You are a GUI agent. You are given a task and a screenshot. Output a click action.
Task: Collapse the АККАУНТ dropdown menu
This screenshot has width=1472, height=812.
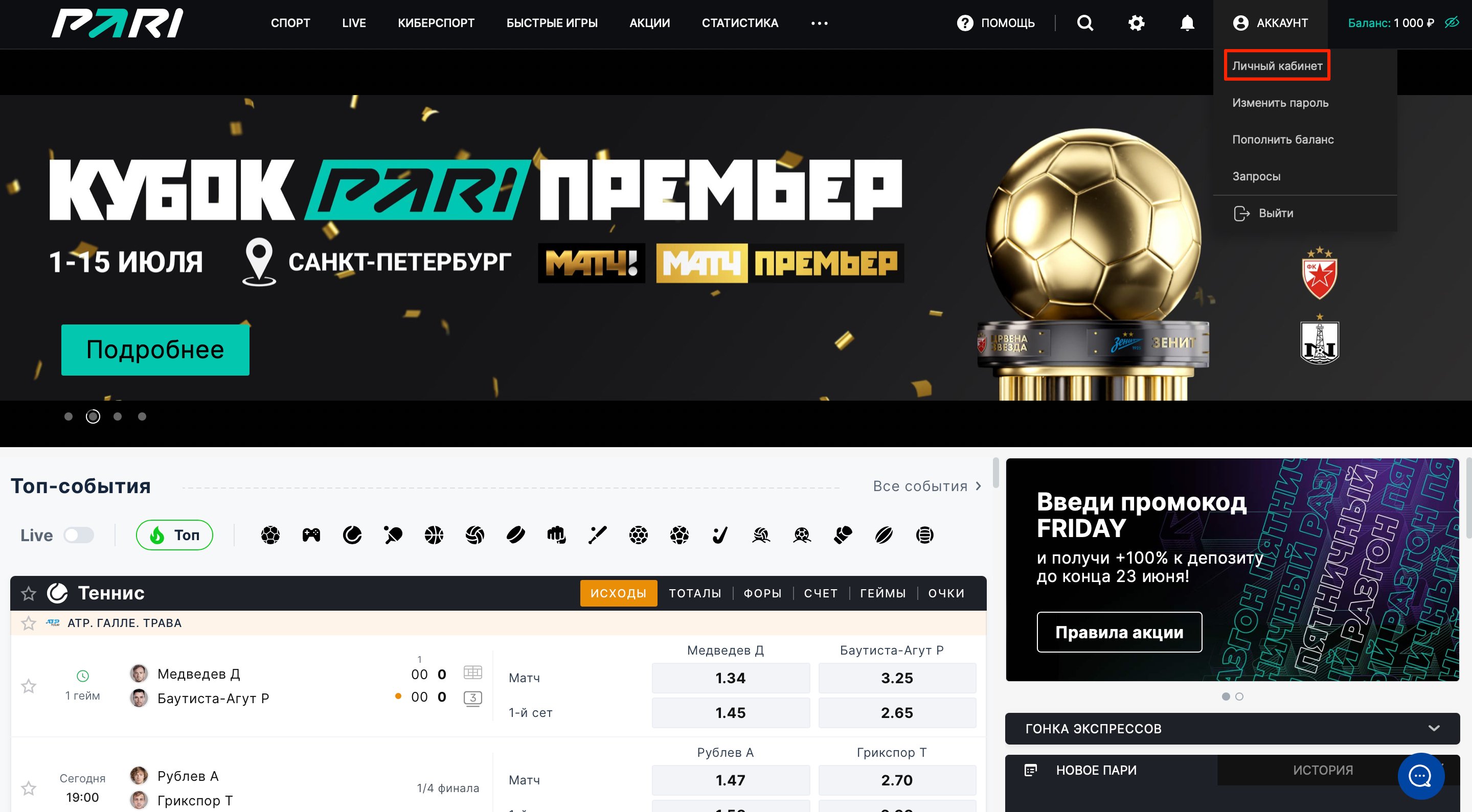pyautogui.click(x=1270, y=23)
